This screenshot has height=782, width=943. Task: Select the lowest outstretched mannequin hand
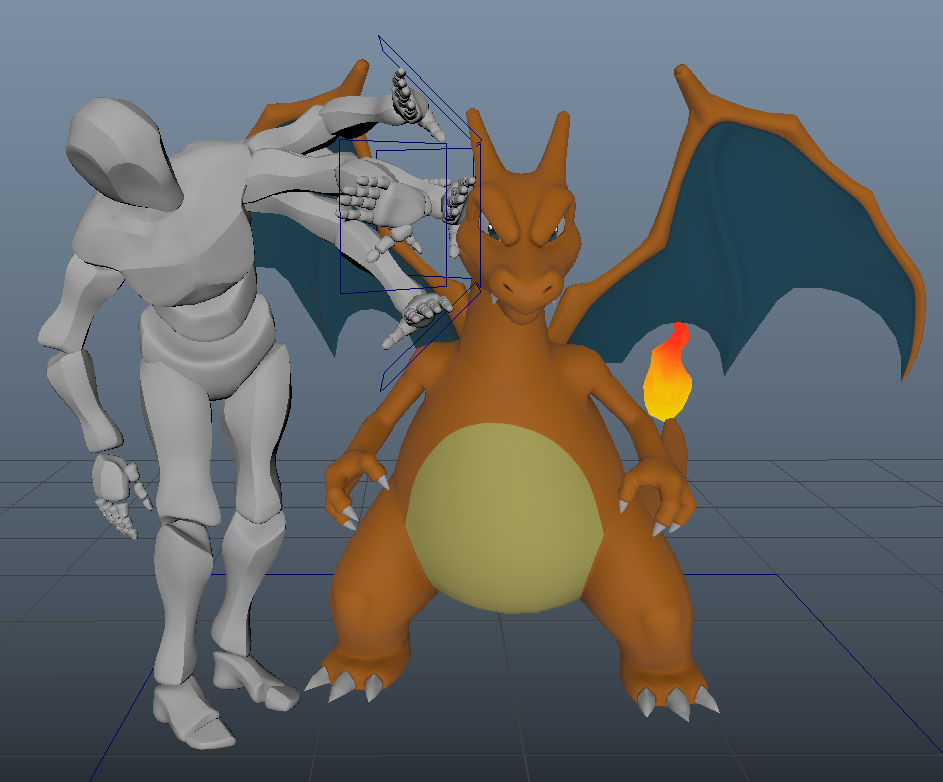[418, 314]
